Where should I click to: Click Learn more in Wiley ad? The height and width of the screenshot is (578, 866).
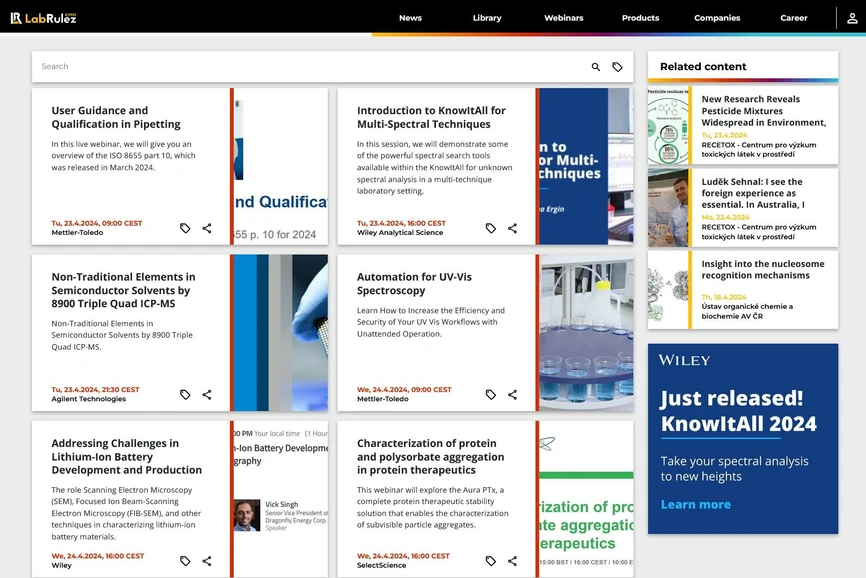(695, 505)
